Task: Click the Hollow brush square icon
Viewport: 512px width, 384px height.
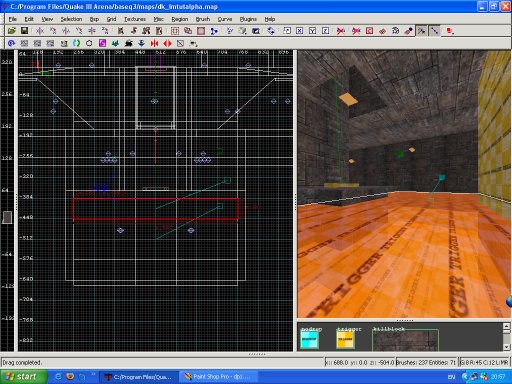Action: 201,31
